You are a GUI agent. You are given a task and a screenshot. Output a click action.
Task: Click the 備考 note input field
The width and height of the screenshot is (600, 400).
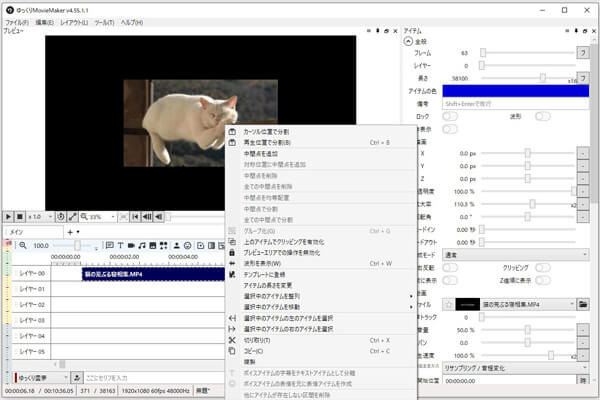click(515, 104)
